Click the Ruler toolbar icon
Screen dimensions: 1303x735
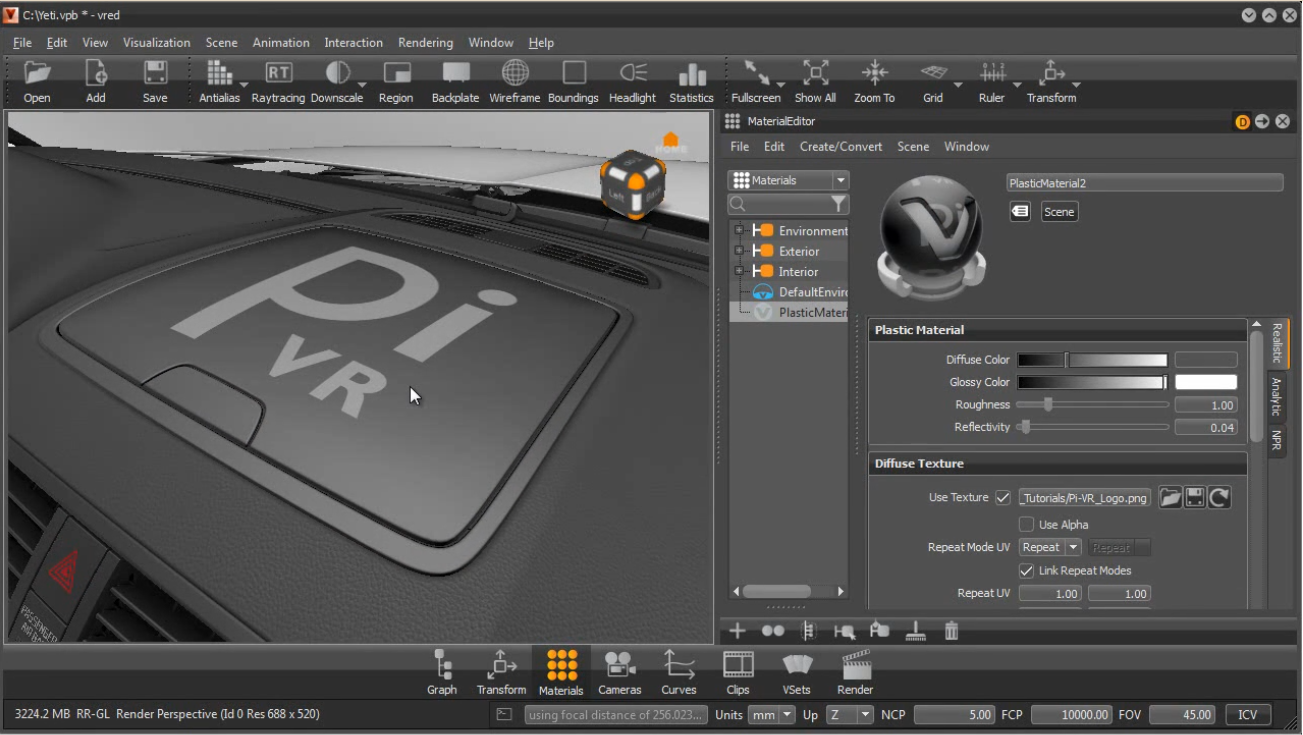pos(992,73)
